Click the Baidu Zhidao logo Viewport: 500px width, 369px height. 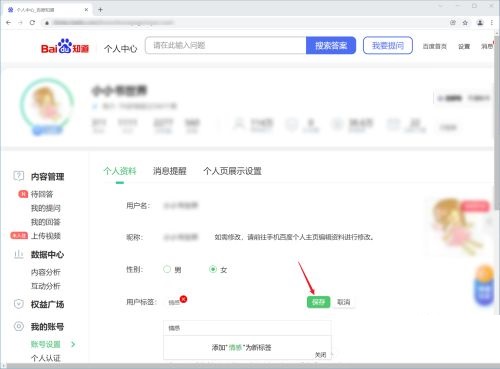65,47
